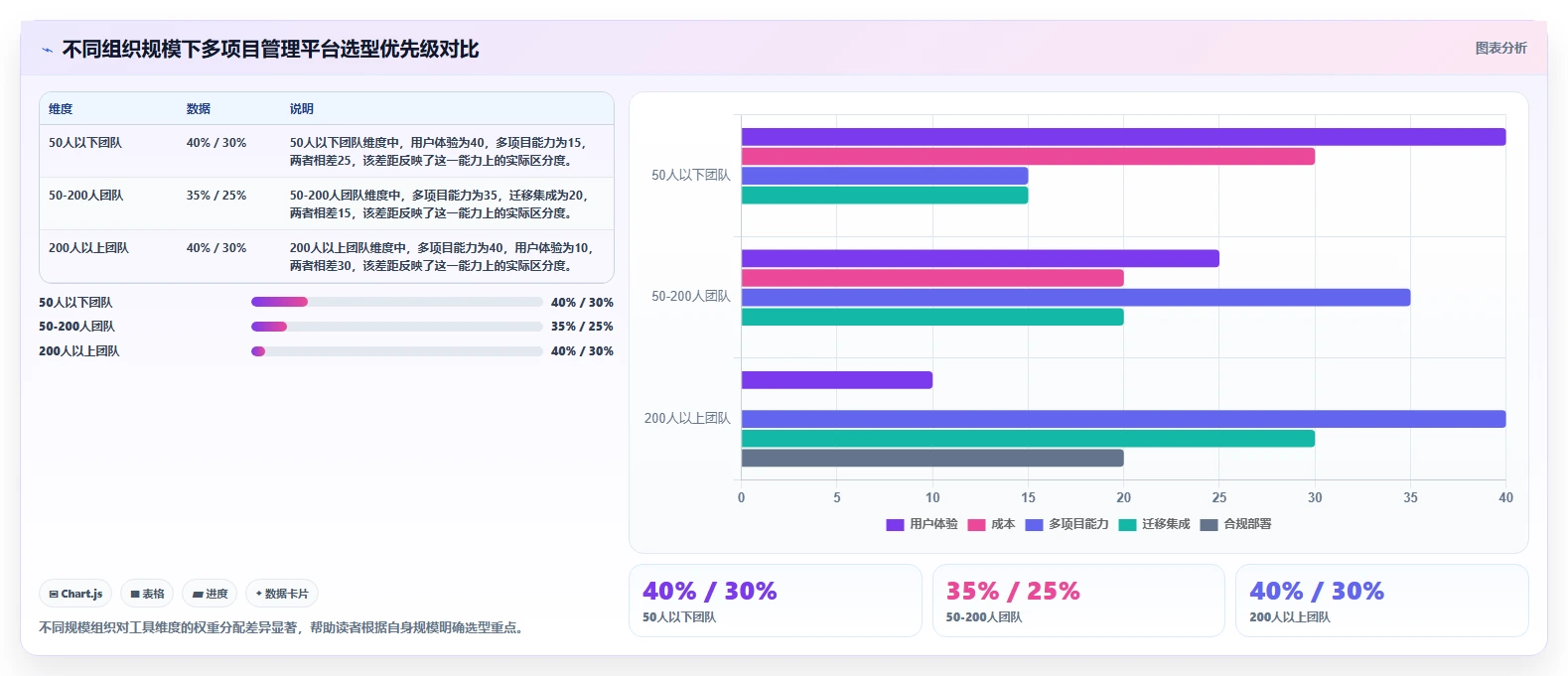Open the 40% / 30% 200人以上团队 stat card
Image resolution: width=1568 pixels, height=676 pixels.
click(x=1381, y=601)
